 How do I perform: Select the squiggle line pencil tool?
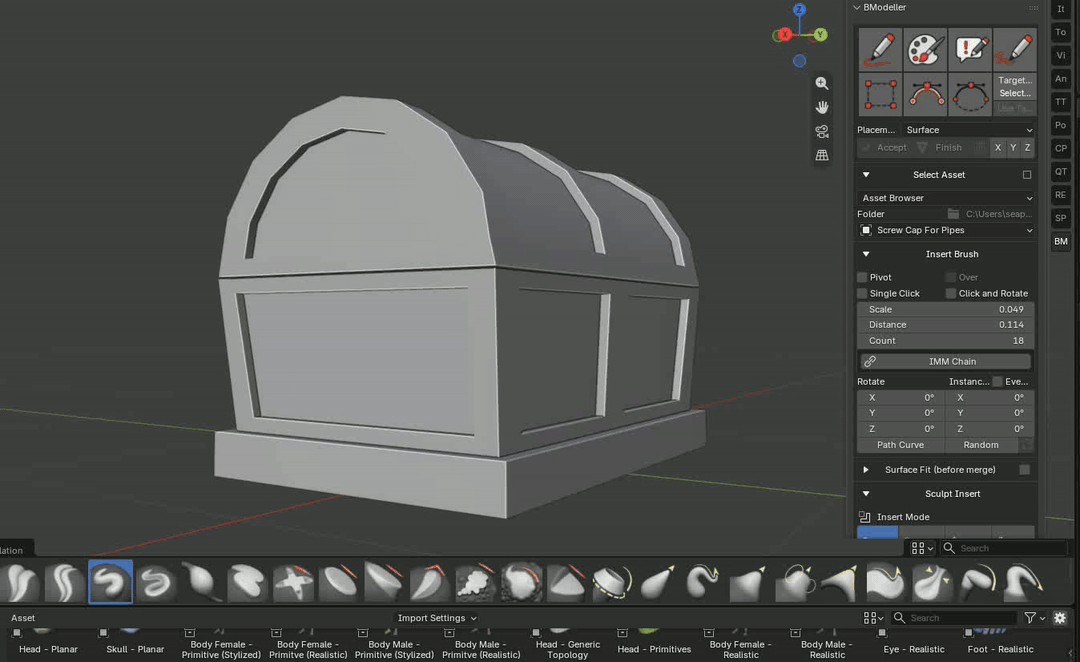[1015, 50]
